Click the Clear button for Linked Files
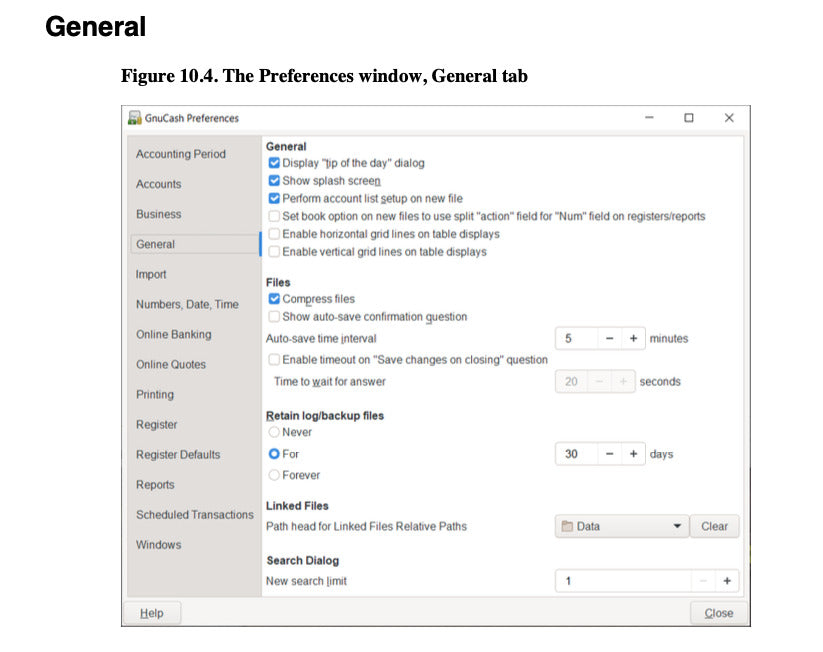The width and height of the screenshot is (823, 652). [715, 526]
